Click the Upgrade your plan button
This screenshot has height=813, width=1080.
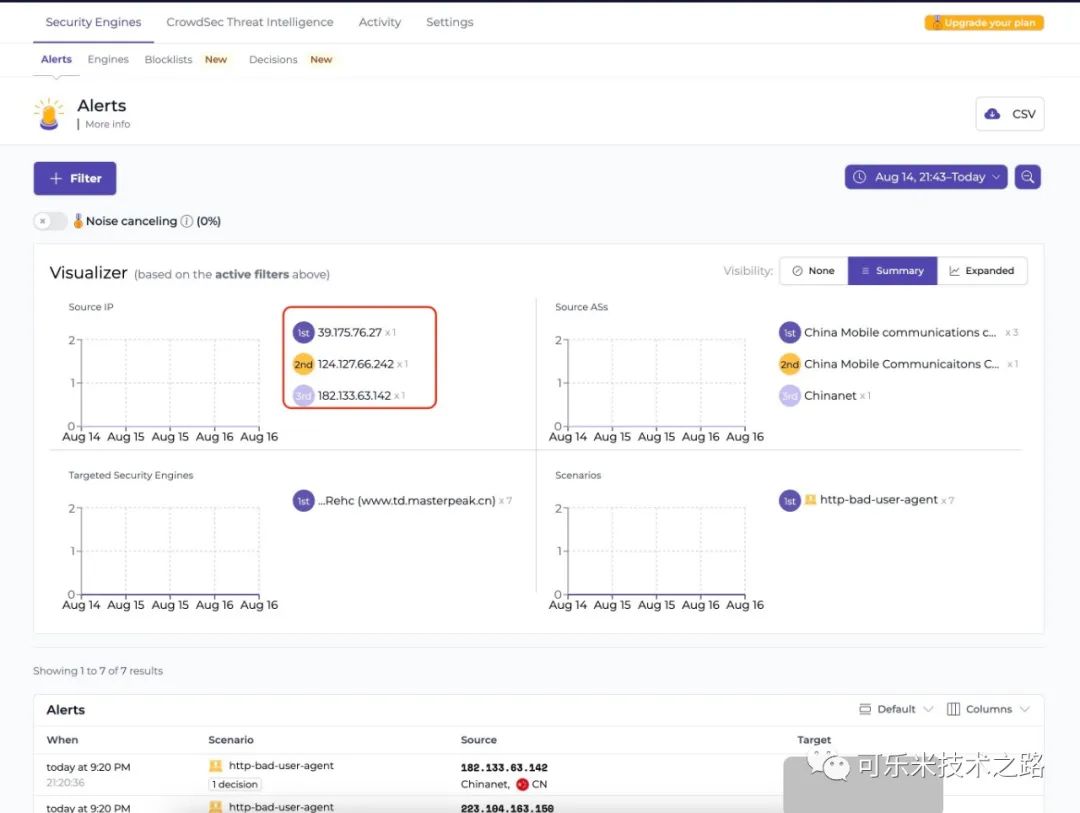coord(984,23)
